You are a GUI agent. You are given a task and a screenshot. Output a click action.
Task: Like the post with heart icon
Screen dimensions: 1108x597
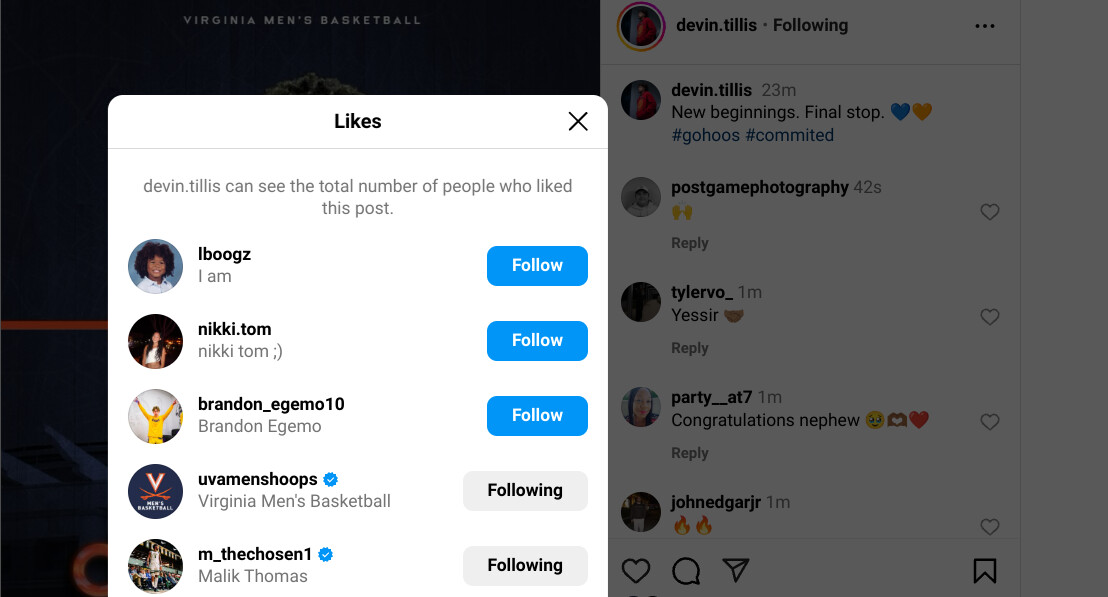pyautogui.click(x=636, y=570)
